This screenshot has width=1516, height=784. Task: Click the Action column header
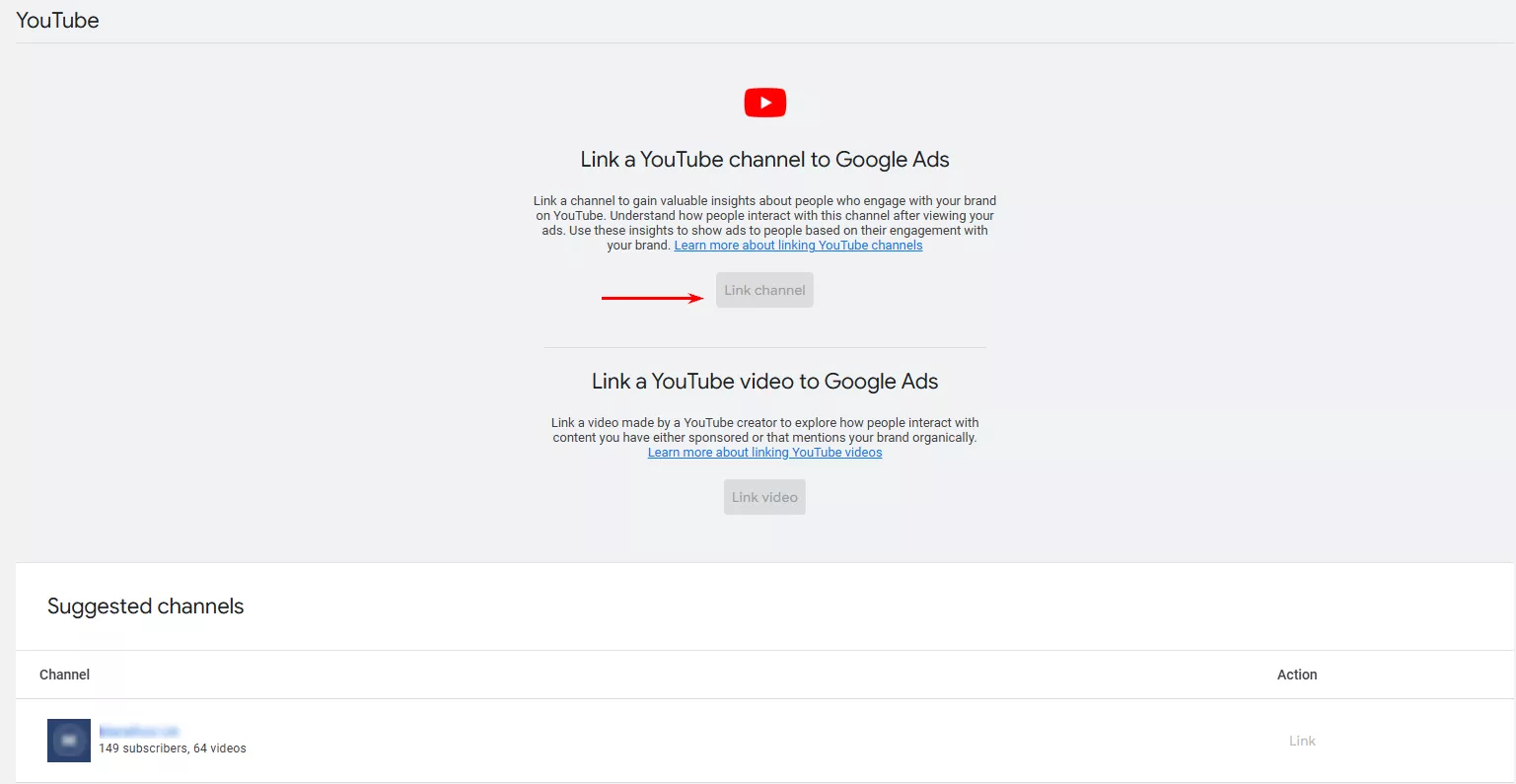tap(1296, 675)
